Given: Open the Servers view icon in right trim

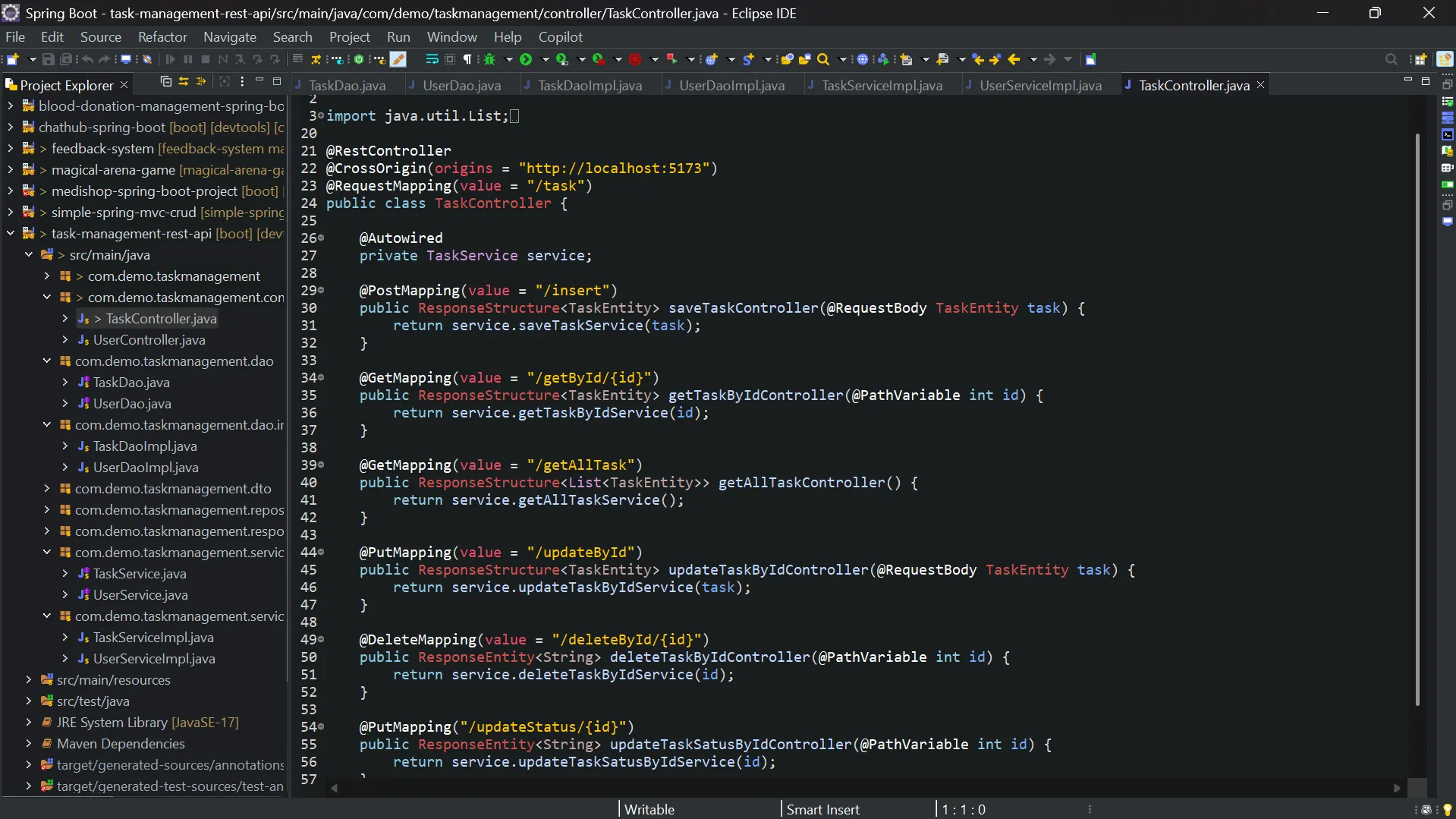Looking at the screenshot, I should (x=1448, y=118).
